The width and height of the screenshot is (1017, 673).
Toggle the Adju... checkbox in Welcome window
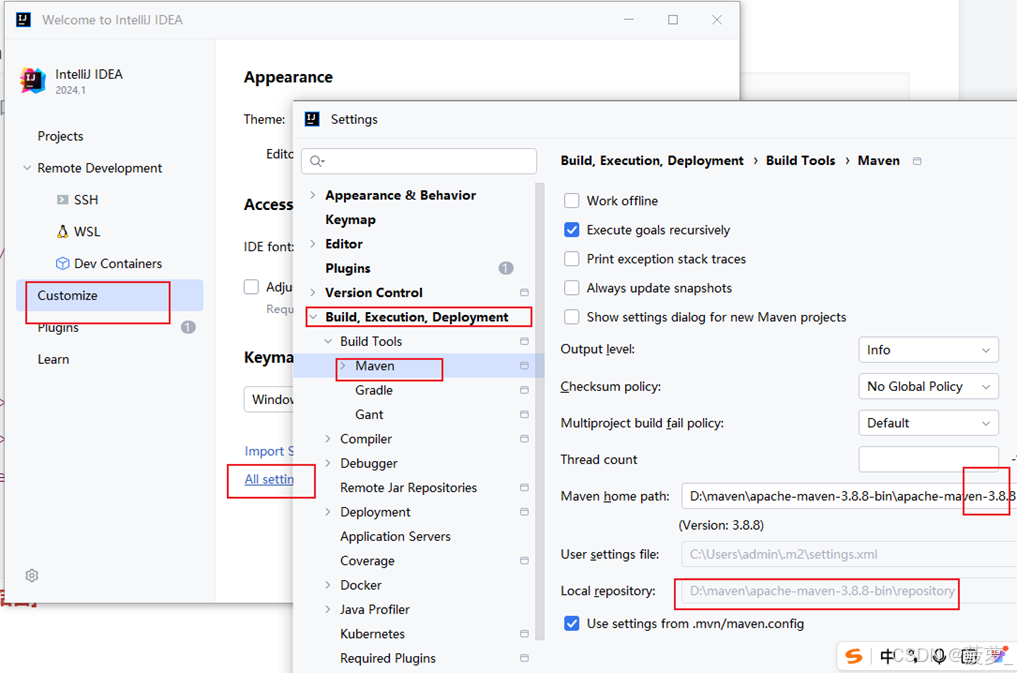tap(251, 287)
